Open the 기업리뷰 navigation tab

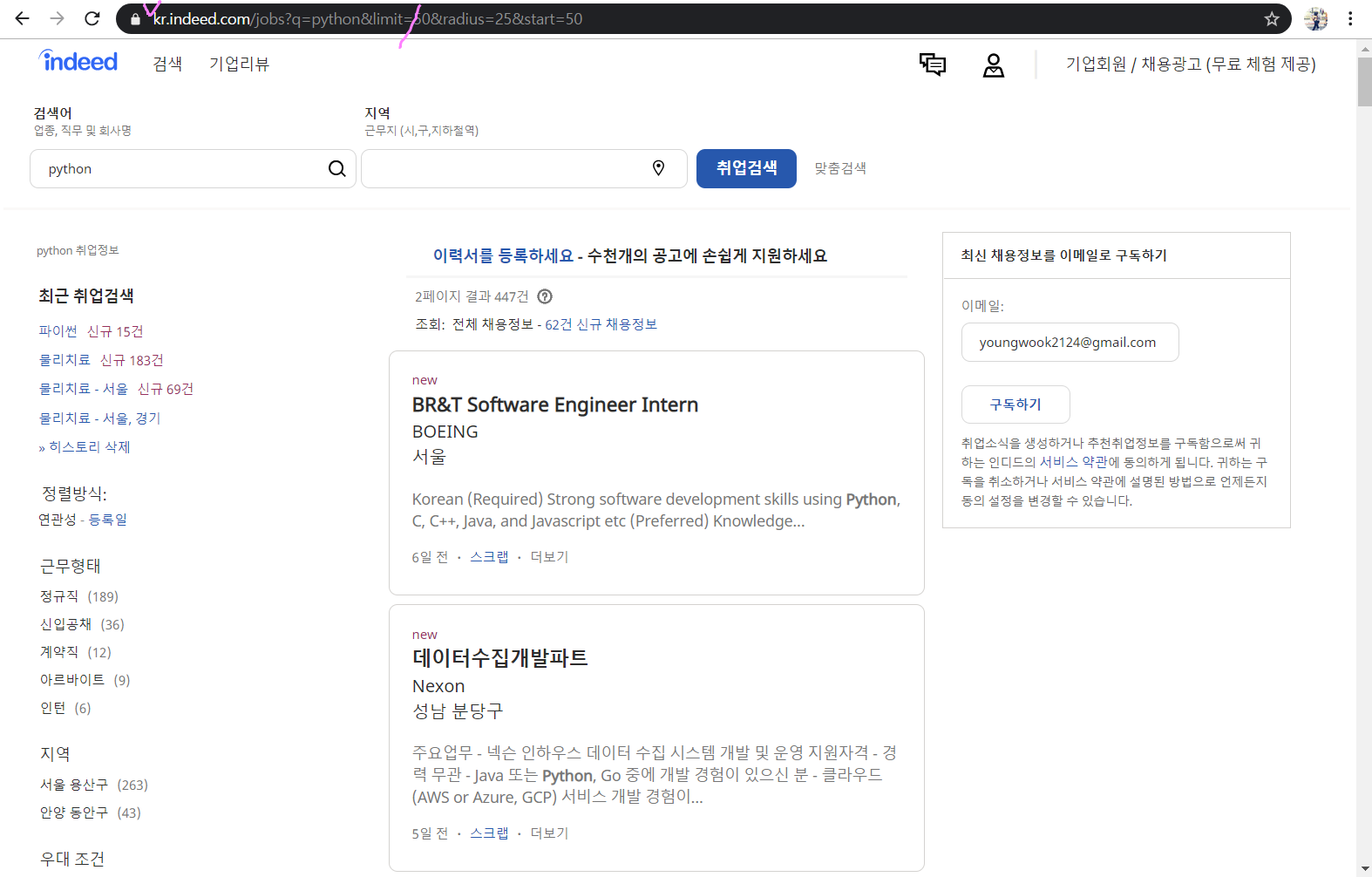click(x=239, y=64)
